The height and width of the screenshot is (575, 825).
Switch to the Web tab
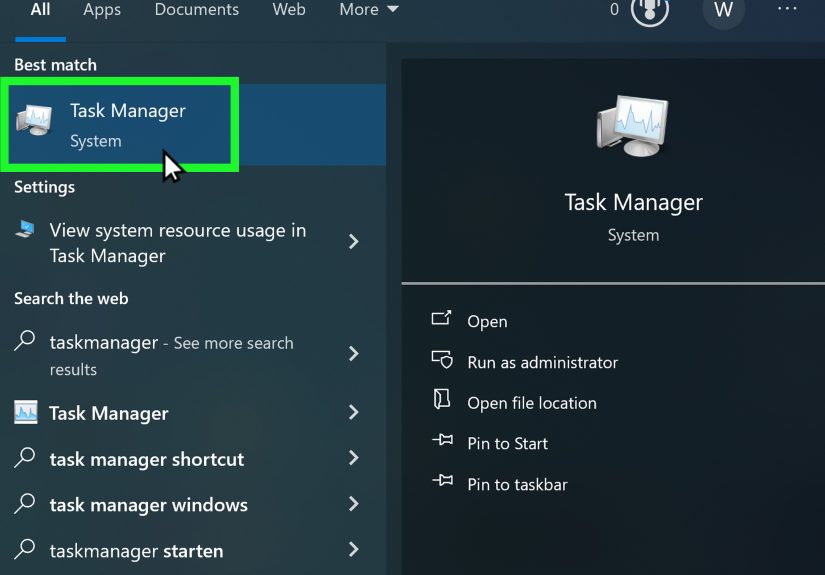click(289, 9)
